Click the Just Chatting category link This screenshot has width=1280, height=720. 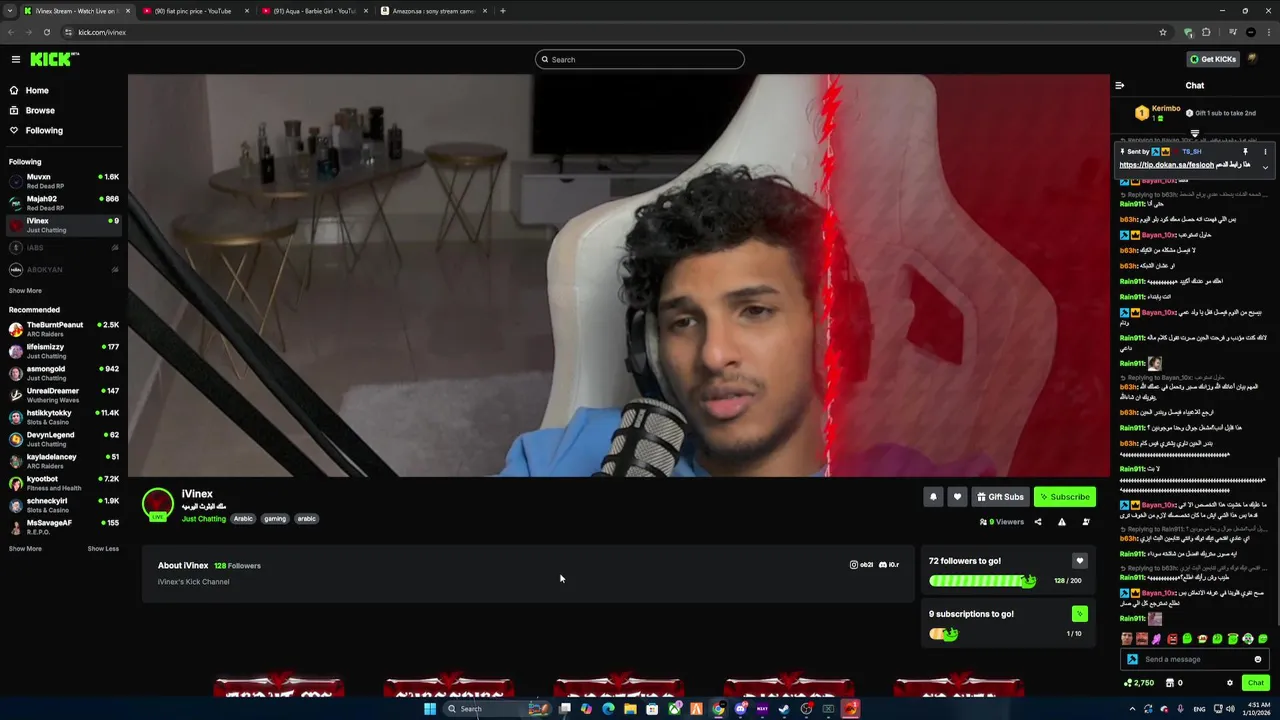204,519
